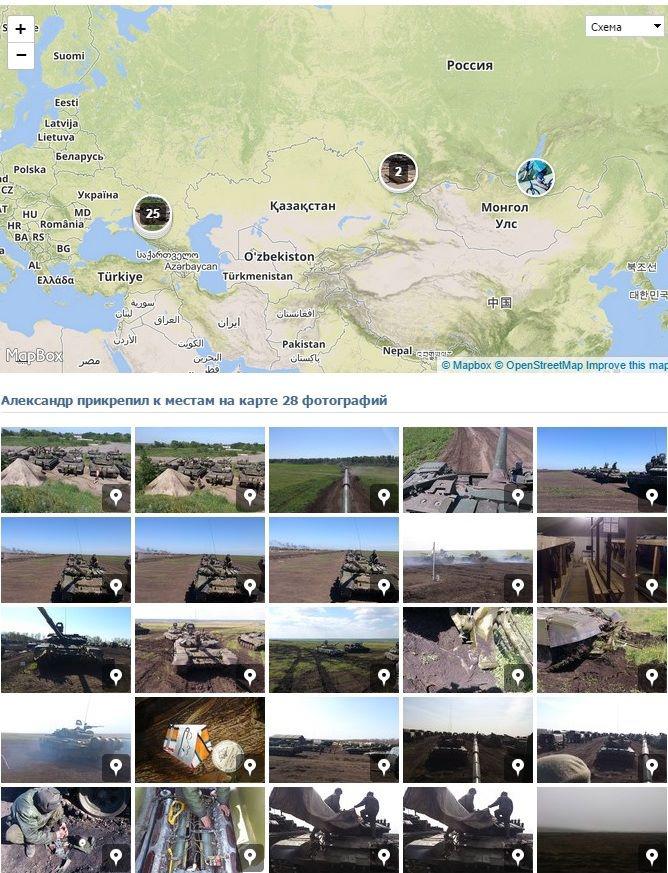Click location pin on the medal photo
Viewport: 668px width, 873px height.
[x=250, y=767]
